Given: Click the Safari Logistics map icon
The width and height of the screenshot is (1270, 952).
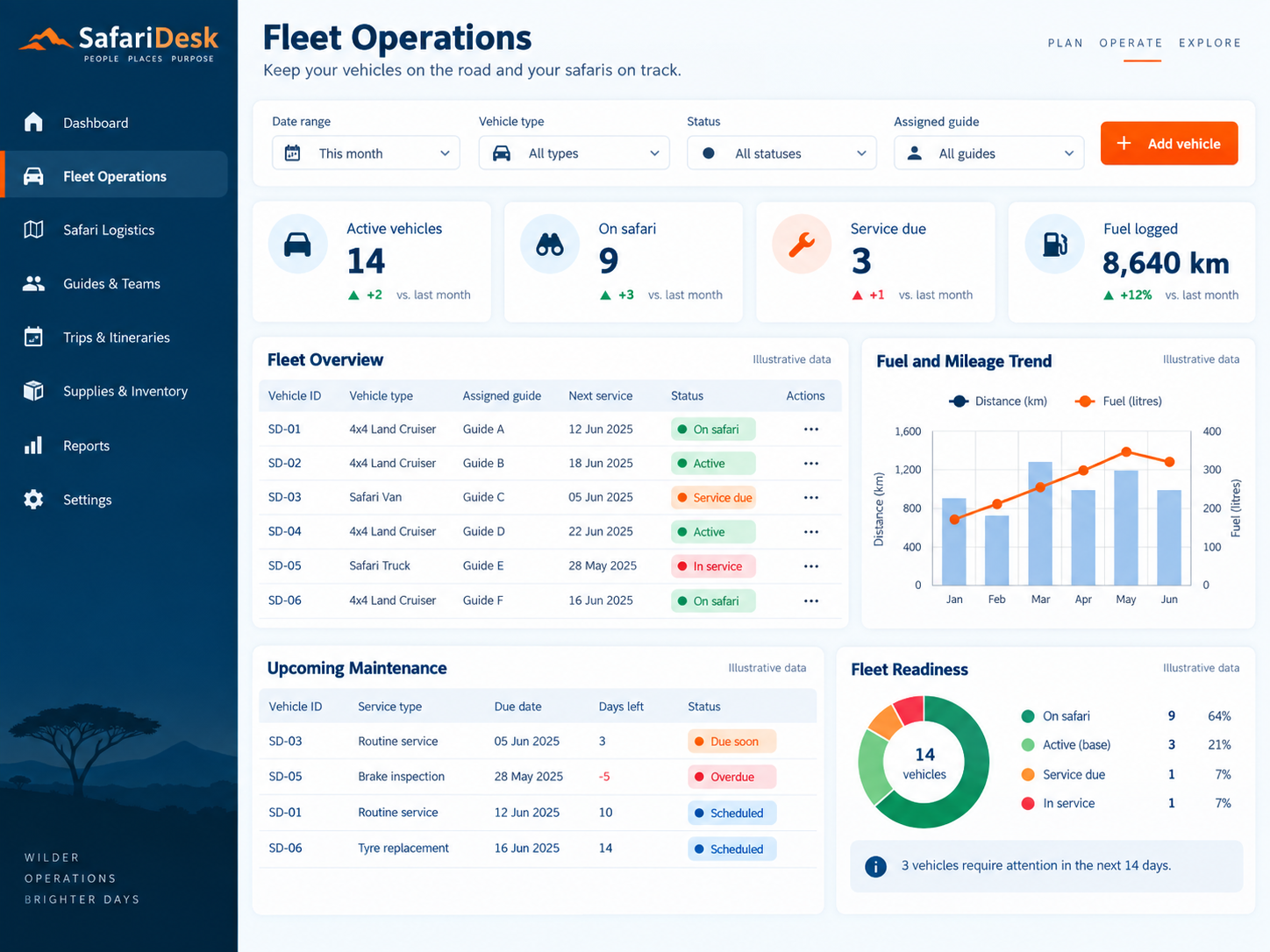Looking at the screenshot, I should click(33, 230).
